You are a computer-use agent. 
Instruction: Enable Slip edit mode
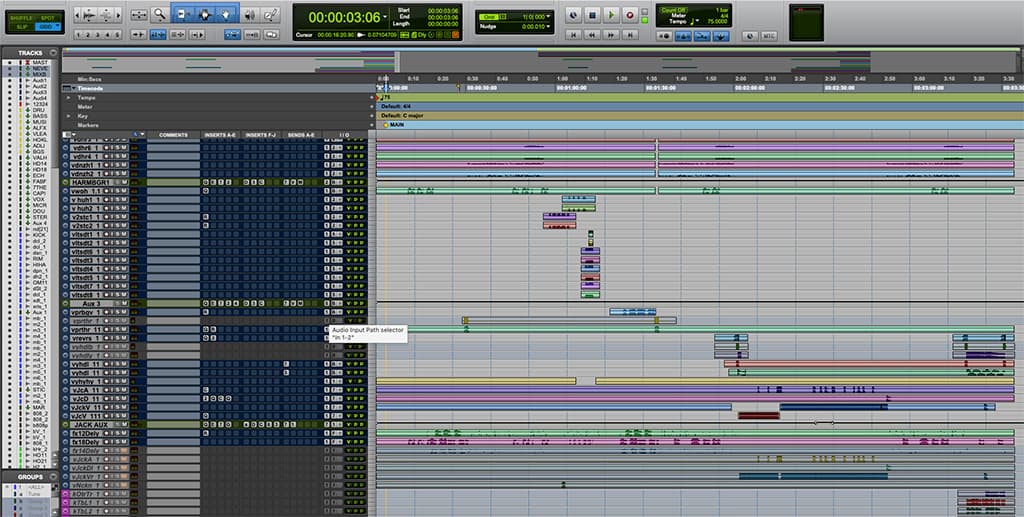click(x=21, y=27)
